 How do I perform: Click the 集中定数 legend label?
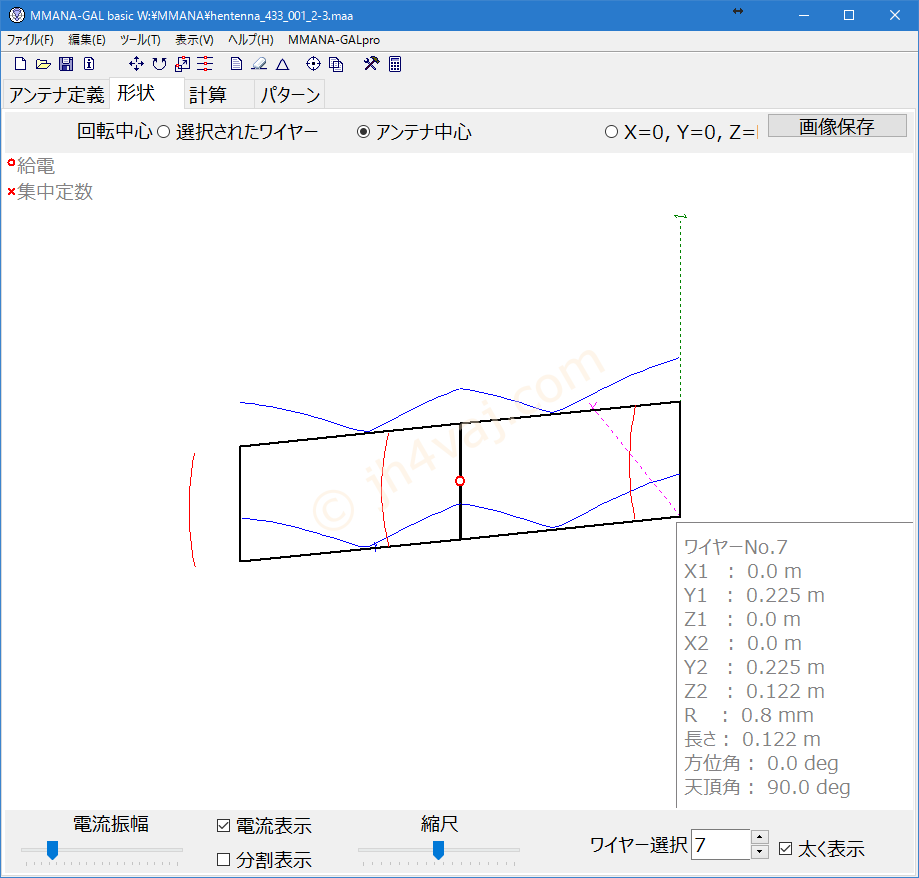tap(55, 192)
